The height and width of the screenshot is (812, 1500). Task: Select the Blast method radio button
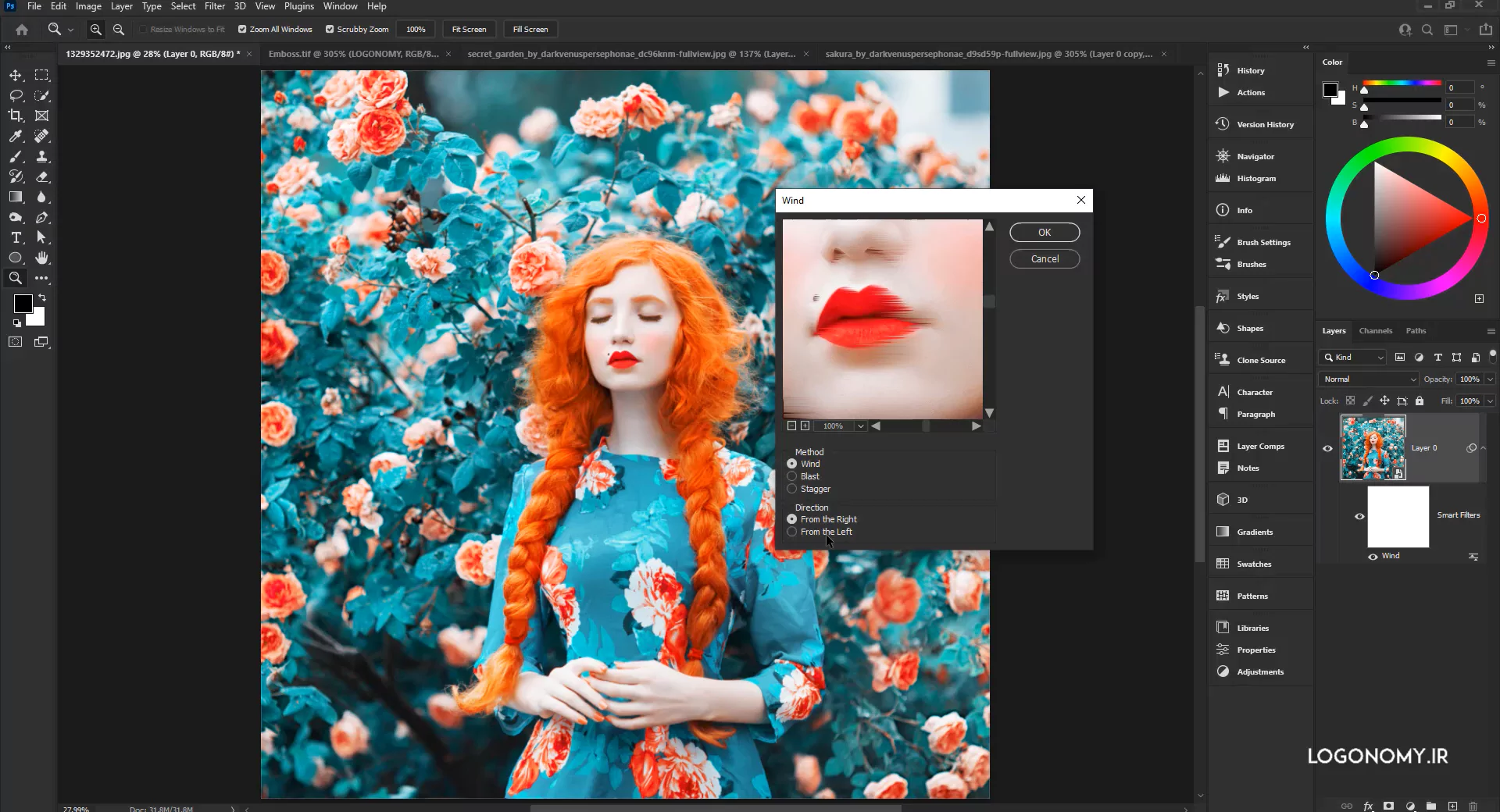(791, 476)
